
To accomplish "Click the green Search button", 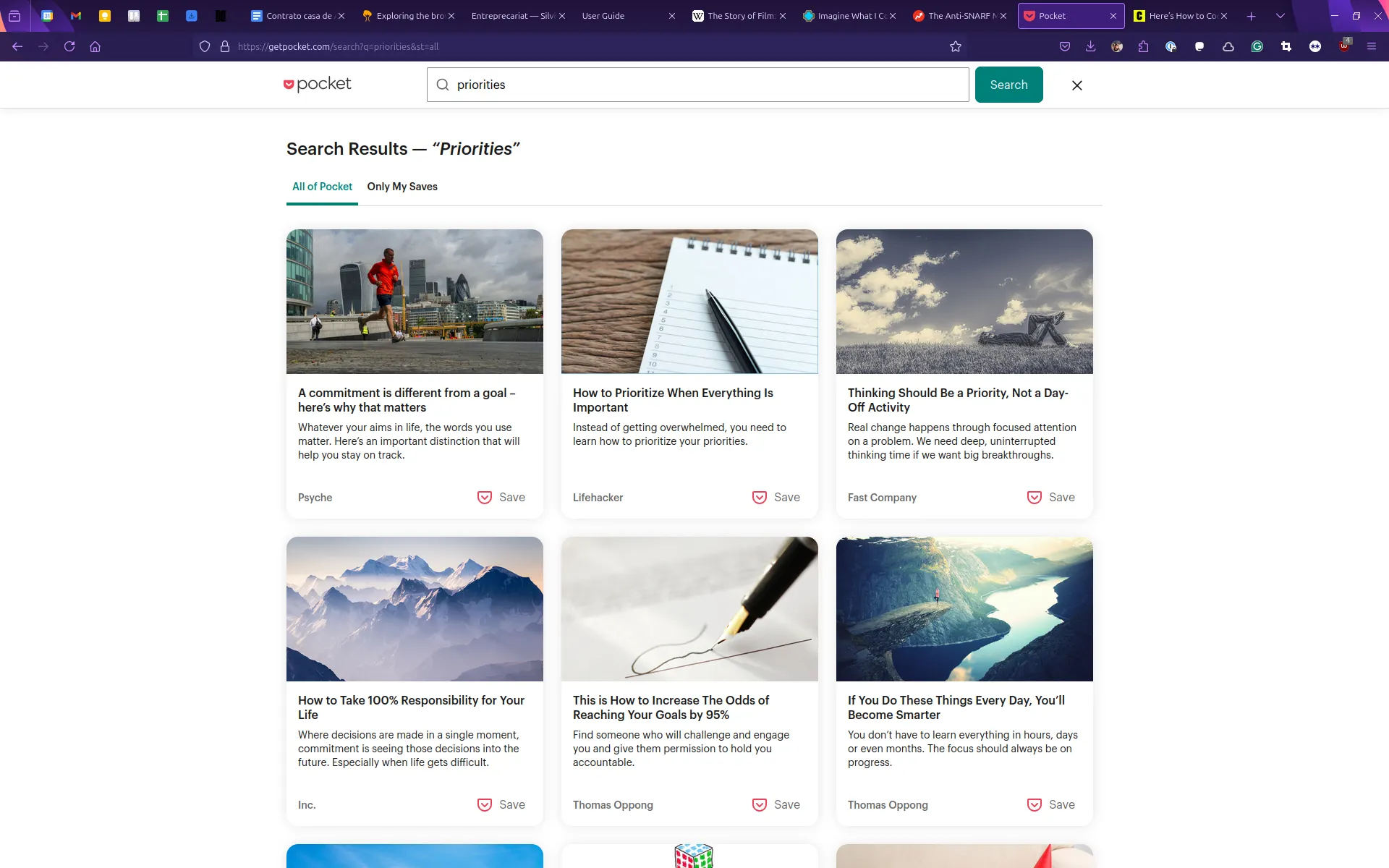I will (x=1008, y=85).
